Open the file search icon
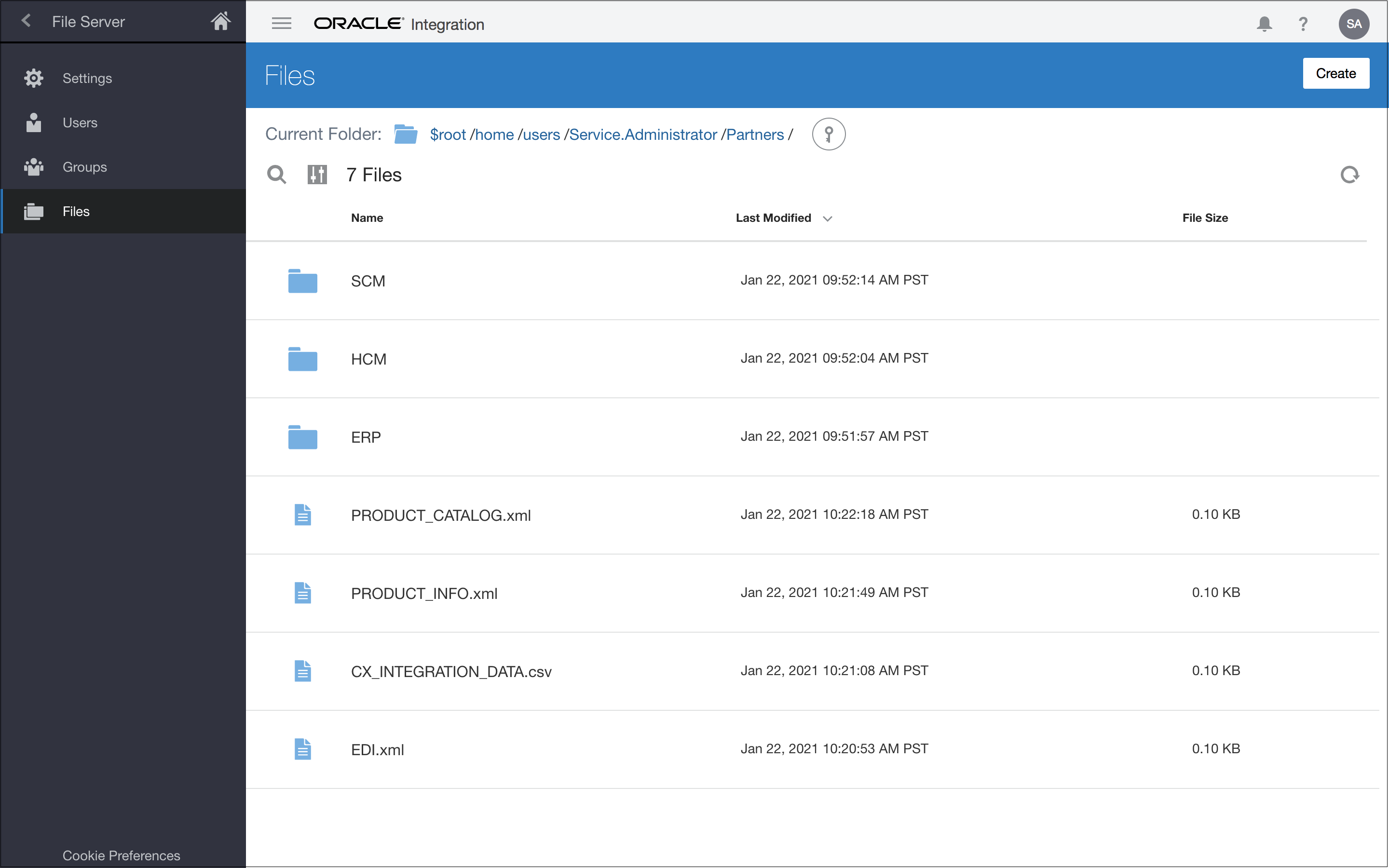1389x868 pixels. [277, 175]
